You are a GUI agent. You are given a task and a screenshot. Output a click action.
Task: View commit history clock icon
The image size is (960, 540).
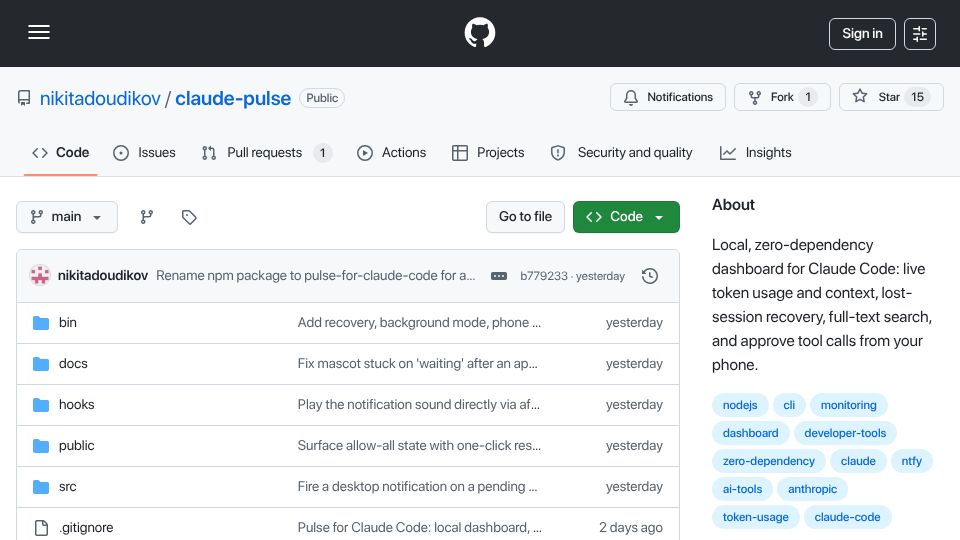[650, 276]
